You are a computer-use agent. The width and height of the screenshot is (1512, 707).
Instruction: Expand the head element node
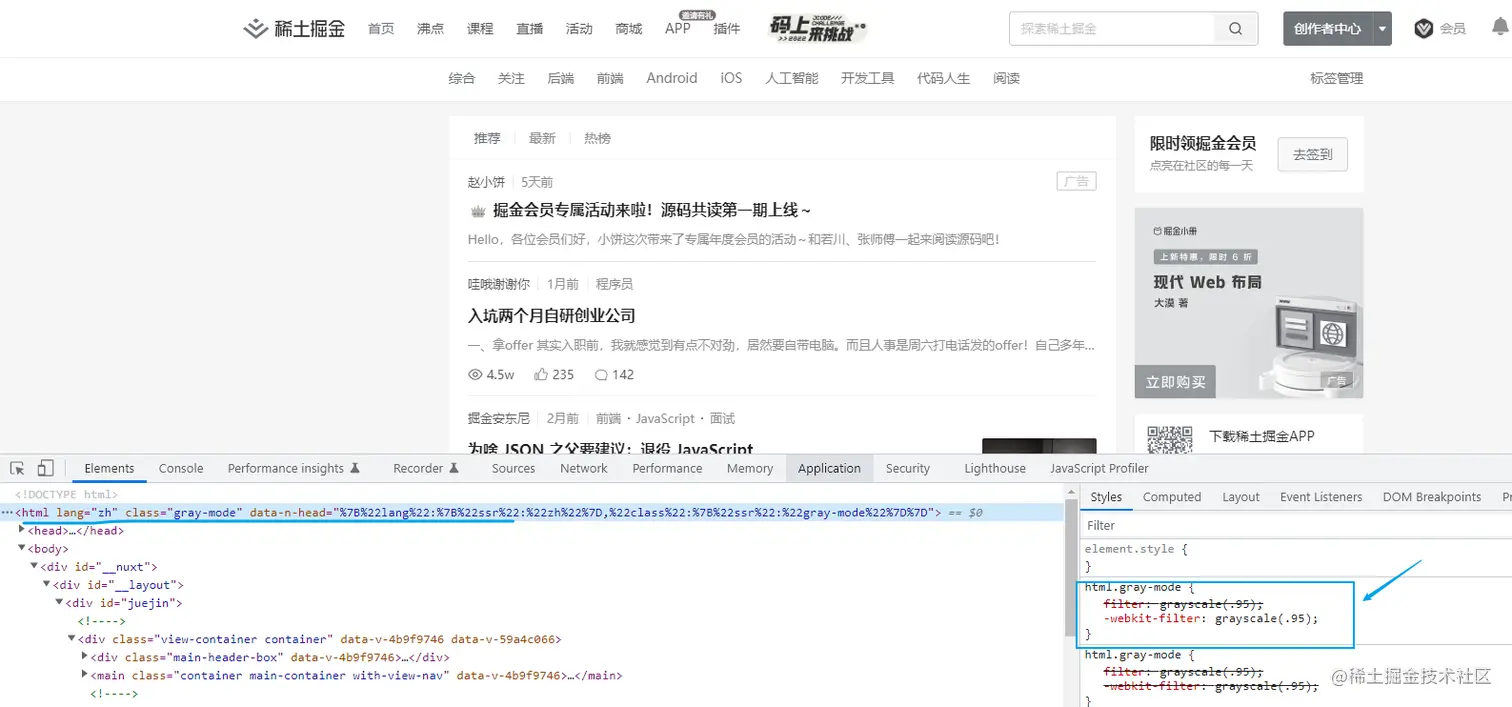point(23,530)
